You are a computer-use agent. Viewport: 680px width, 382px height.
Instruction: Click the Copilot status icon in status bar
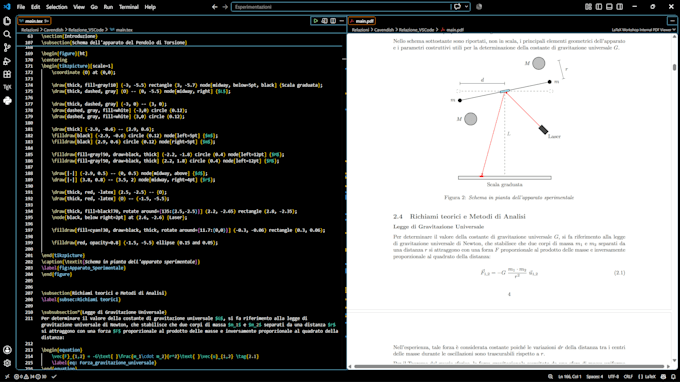click(663, 377)
